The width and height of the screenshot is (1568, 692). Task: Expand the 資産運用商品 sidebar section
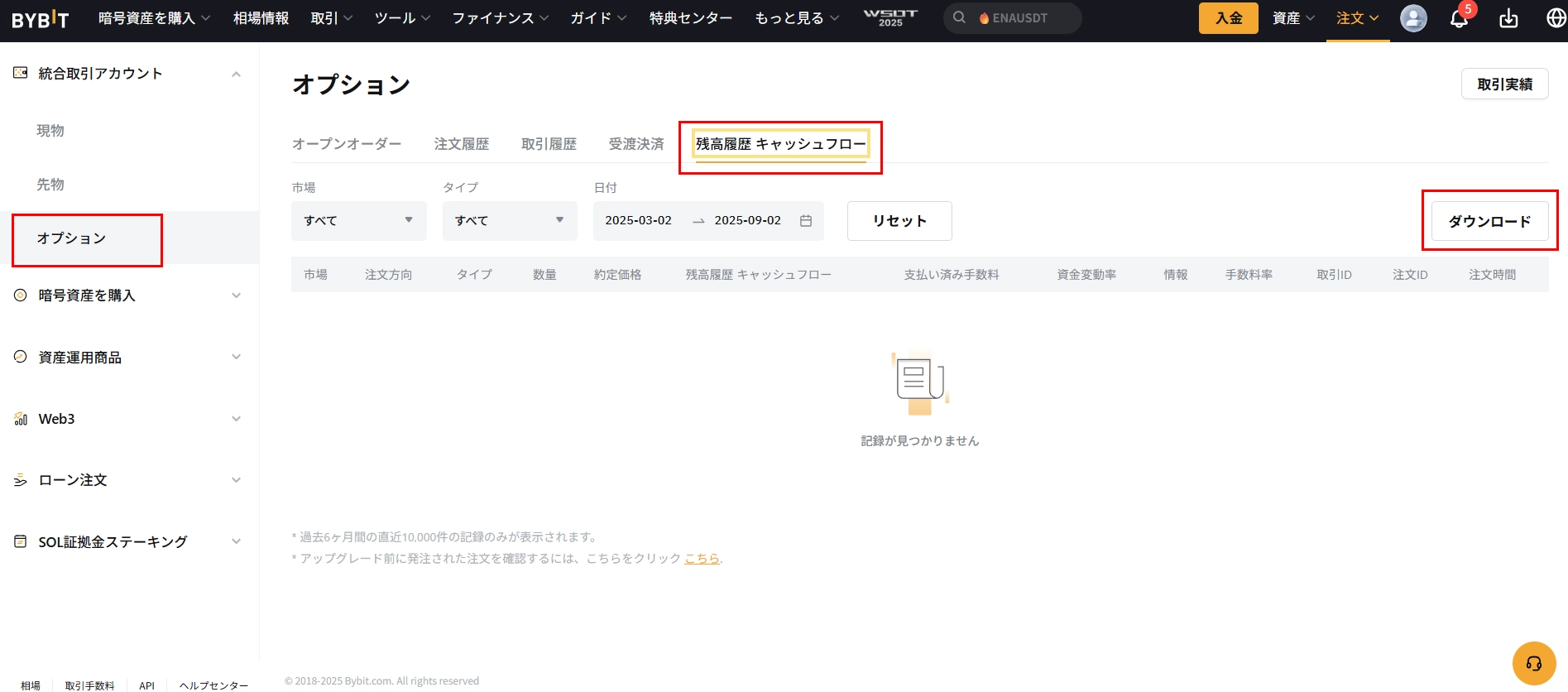coord(236,357)
